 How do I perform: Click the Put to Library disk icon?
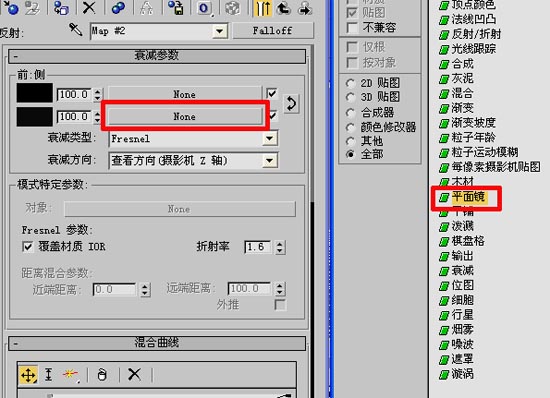point(176,7)
